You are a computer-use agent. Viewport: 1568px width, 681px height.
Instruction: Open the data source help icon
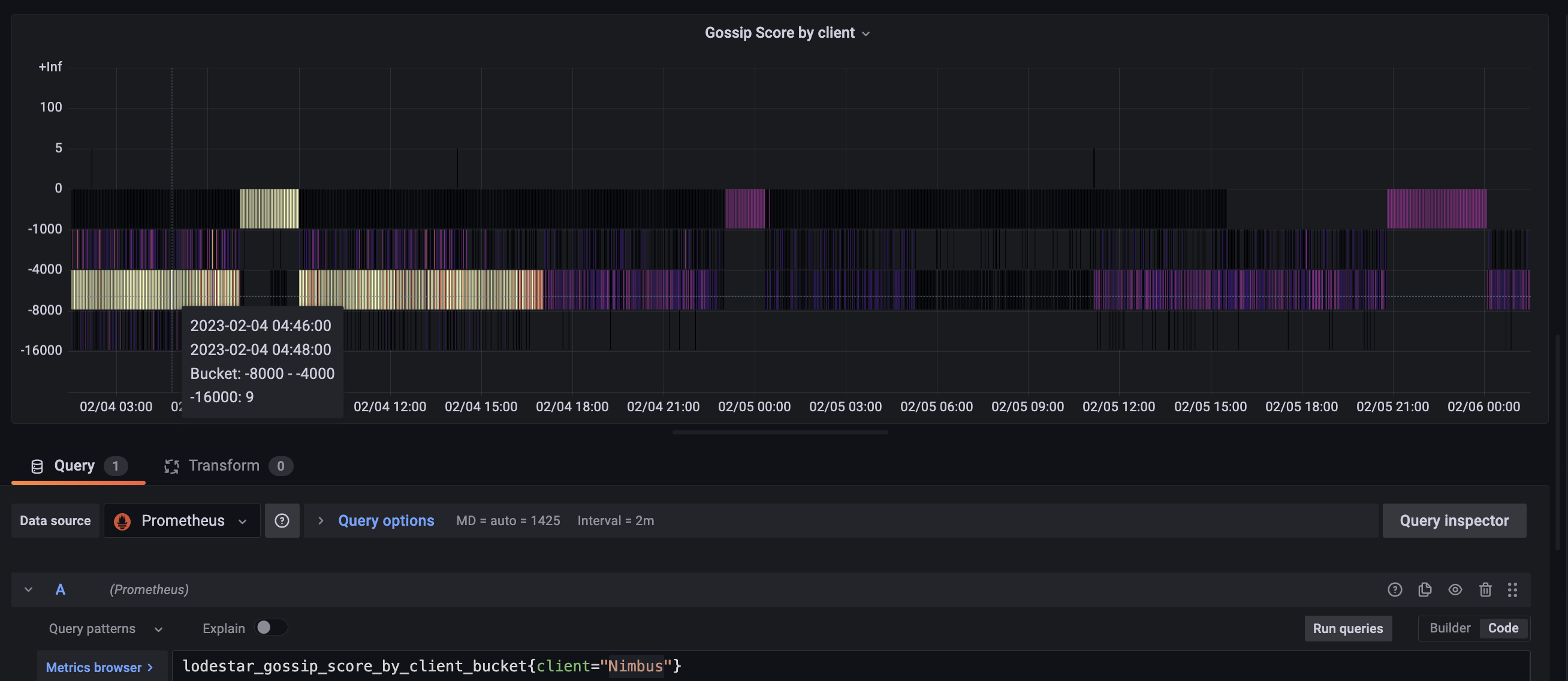tap(282, 520)
